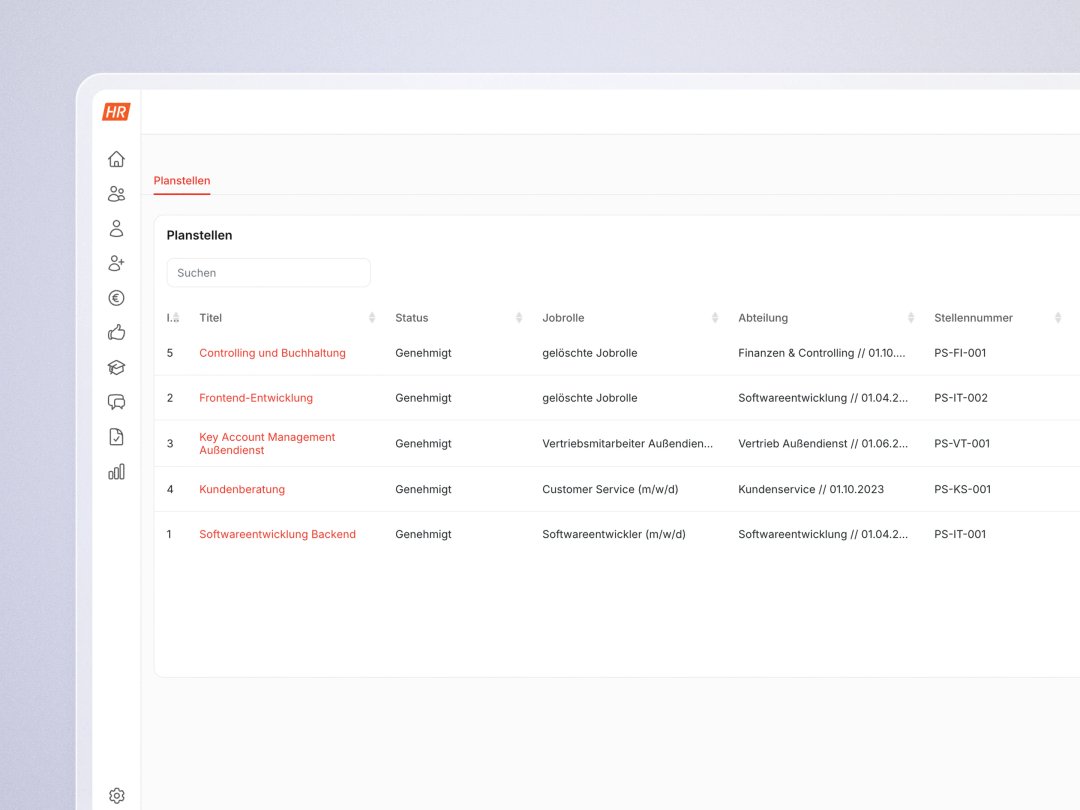The image size is (1080, 810).
Task: Click the Suchen search field
Action: 269,273
